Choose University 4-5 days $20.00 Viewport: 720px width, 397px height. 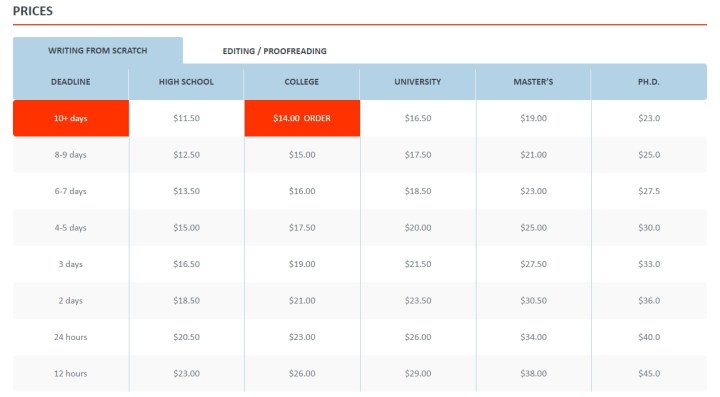[x=418, y=228]
